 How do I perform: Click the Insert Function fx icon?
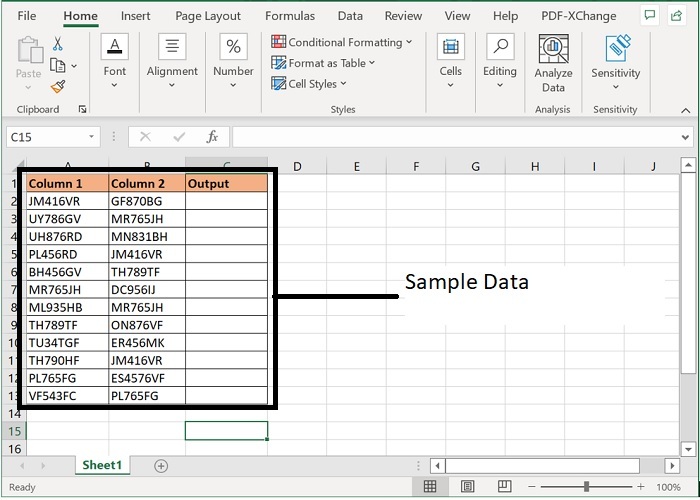(212, 137)
